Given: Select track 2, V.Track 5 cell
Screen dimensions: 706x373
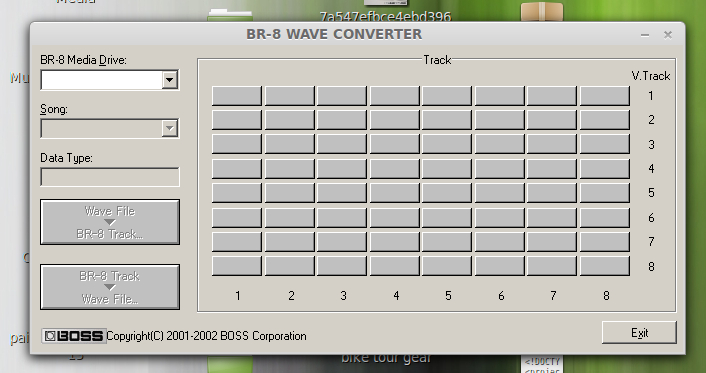Looking at the screenshot, I should click(290, 193).
